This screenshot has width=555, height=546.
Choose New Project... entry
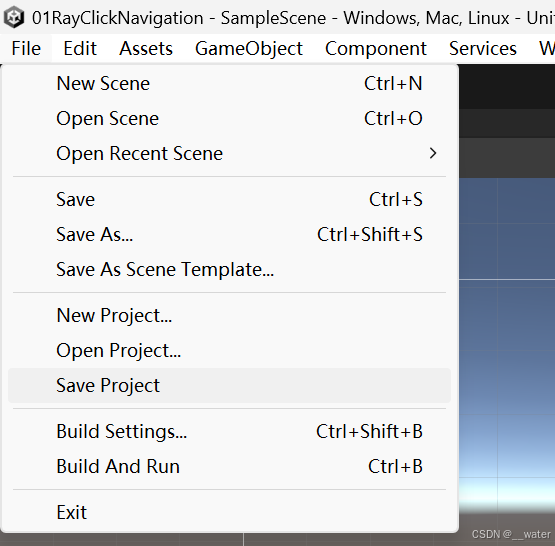229,315
